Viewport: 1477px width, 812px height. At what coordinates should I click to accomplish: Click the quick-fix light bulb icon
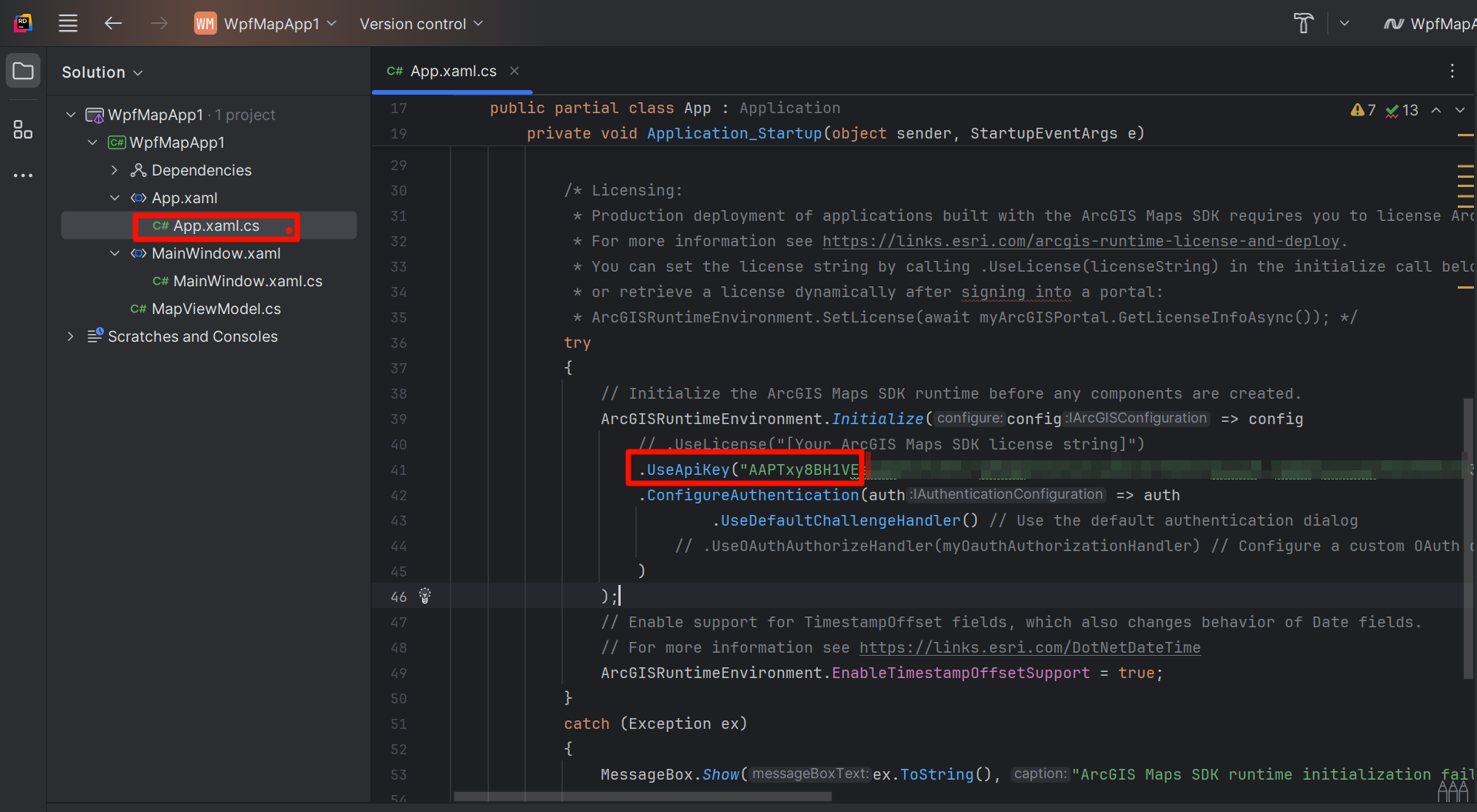coord(424,596)
